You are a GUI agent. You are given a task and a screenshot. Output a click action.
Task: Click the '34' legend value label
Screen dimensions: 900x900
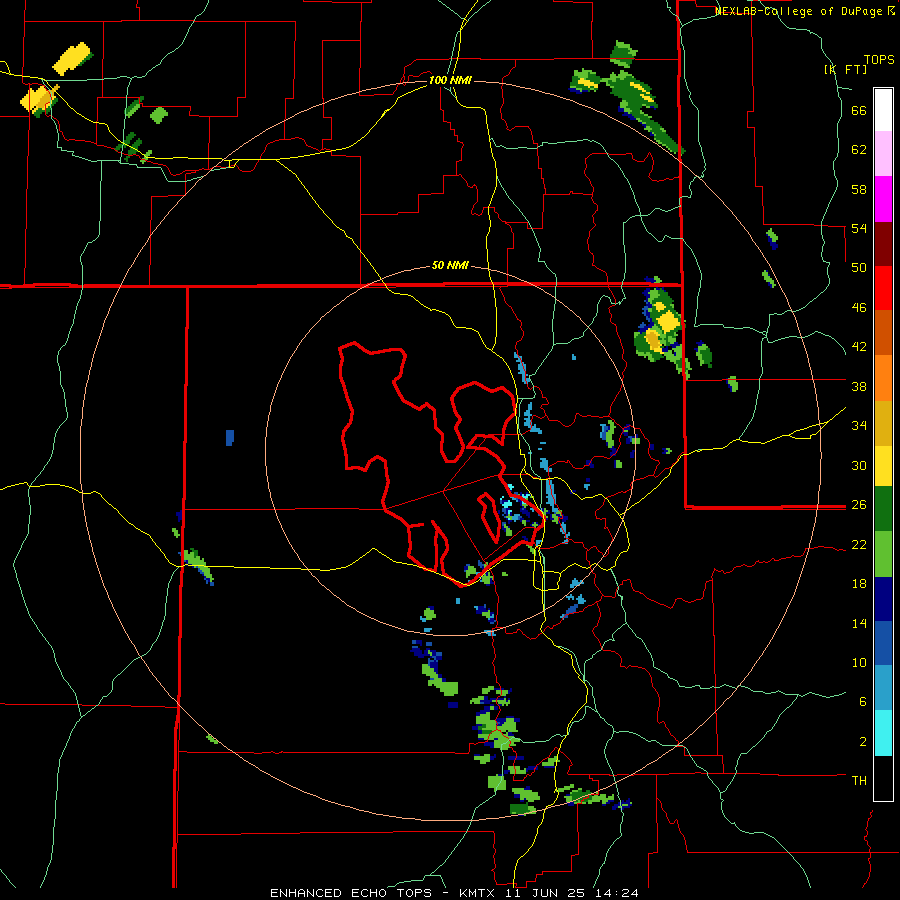click(859, 426)
